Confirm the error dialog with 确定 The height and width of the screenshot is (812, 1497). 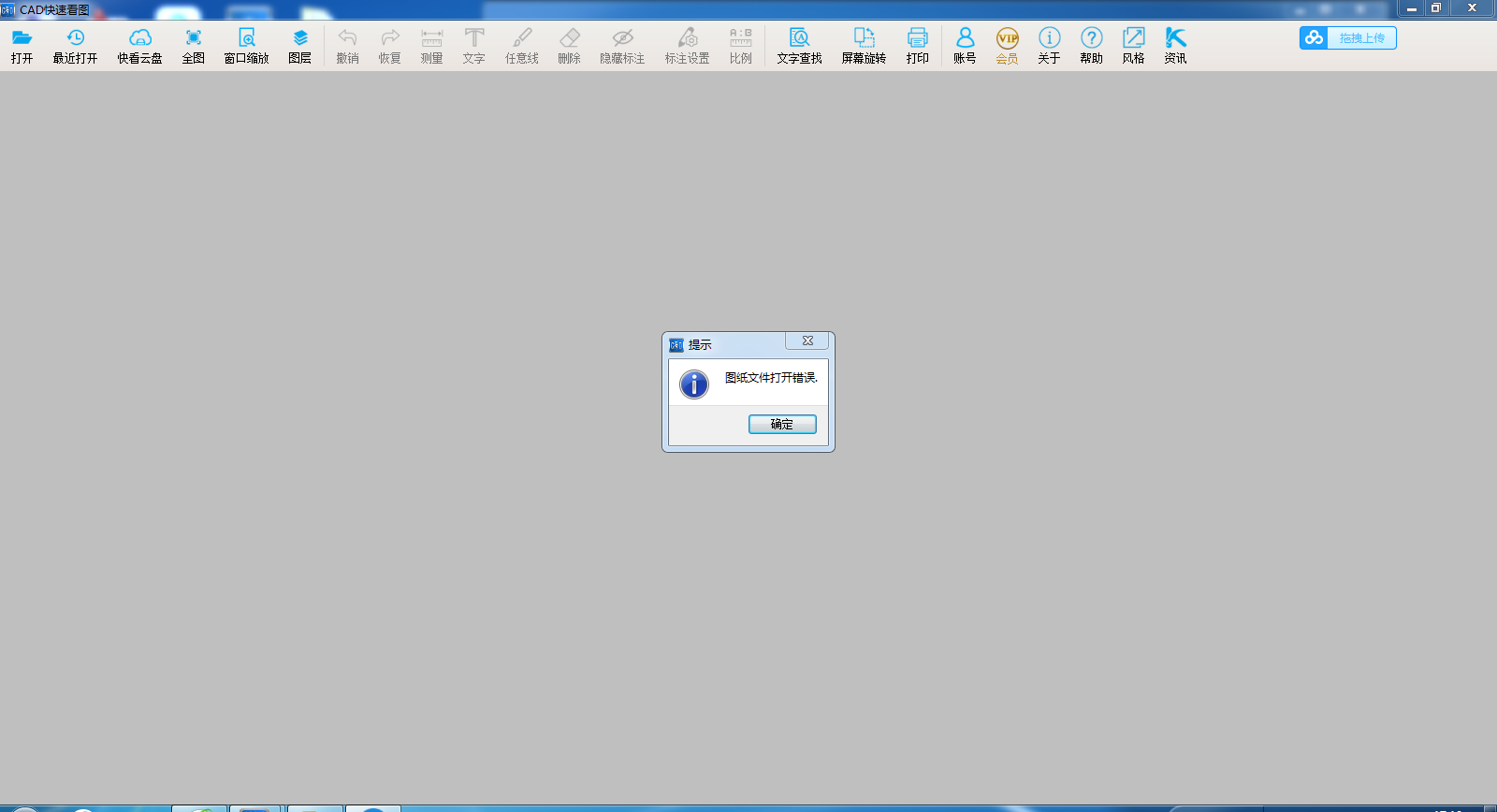pos(782,425)
